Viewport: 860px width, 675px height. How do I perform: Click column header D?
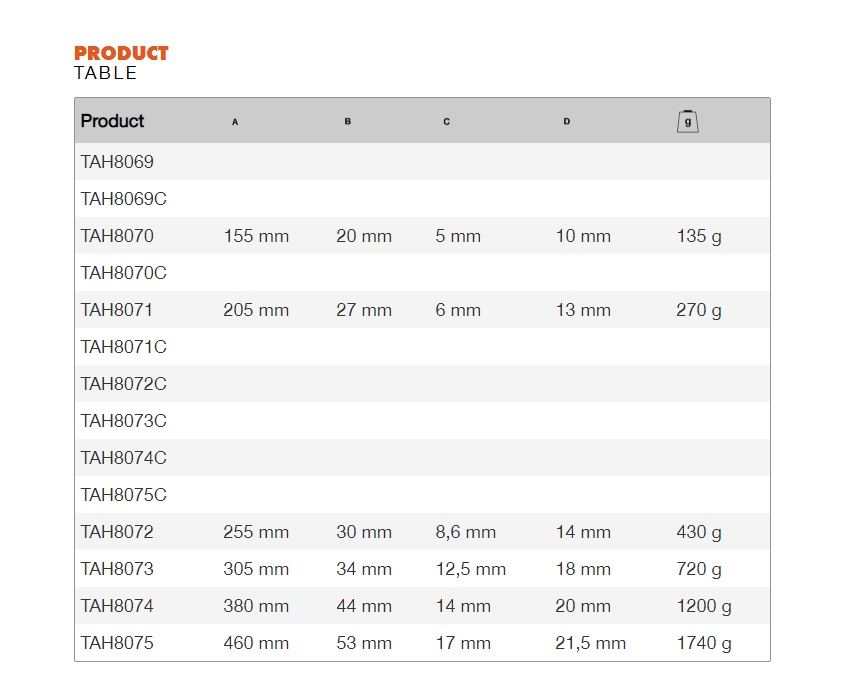pyautogui.click(x=567, y=121)
